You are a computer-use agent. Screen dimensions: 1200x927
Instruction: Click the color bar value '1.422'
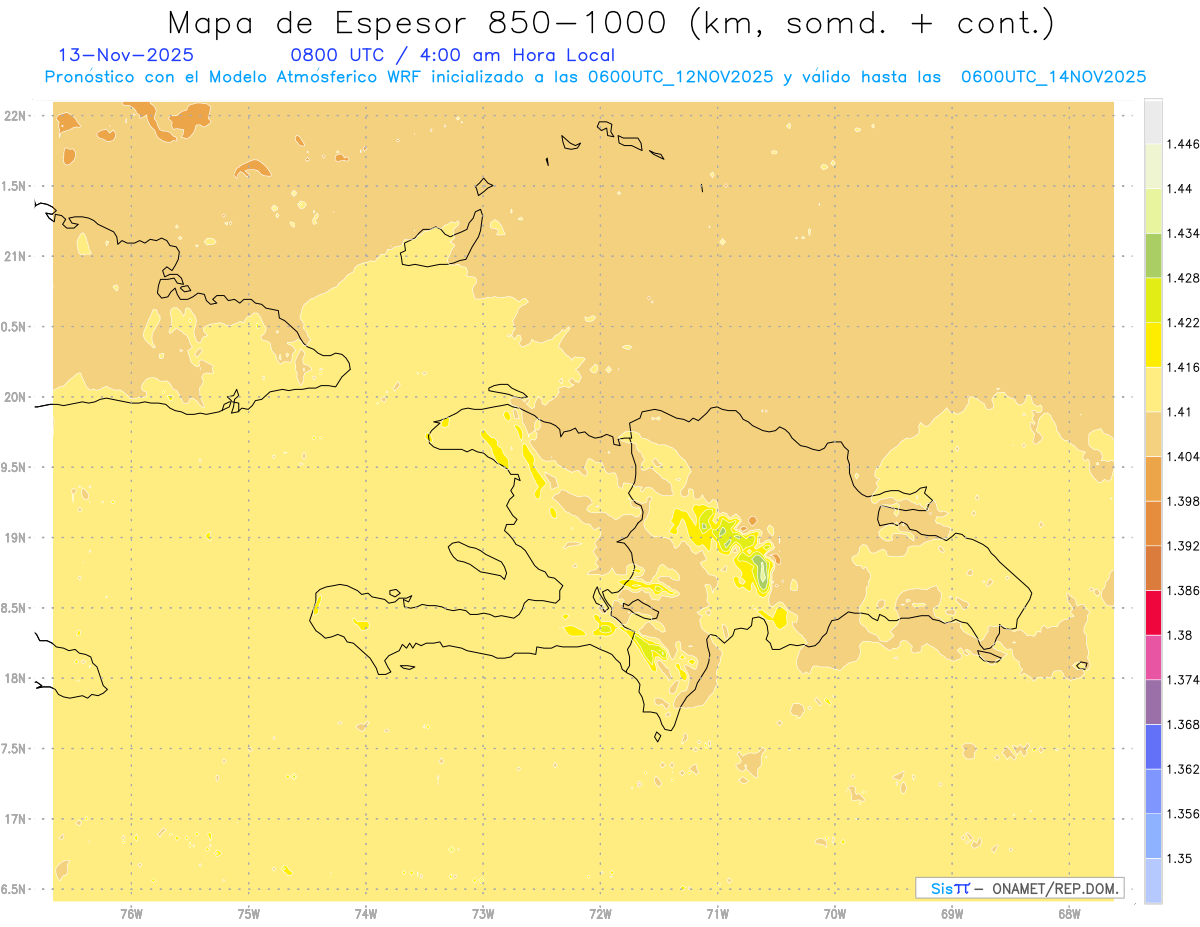click(1183, 322)
